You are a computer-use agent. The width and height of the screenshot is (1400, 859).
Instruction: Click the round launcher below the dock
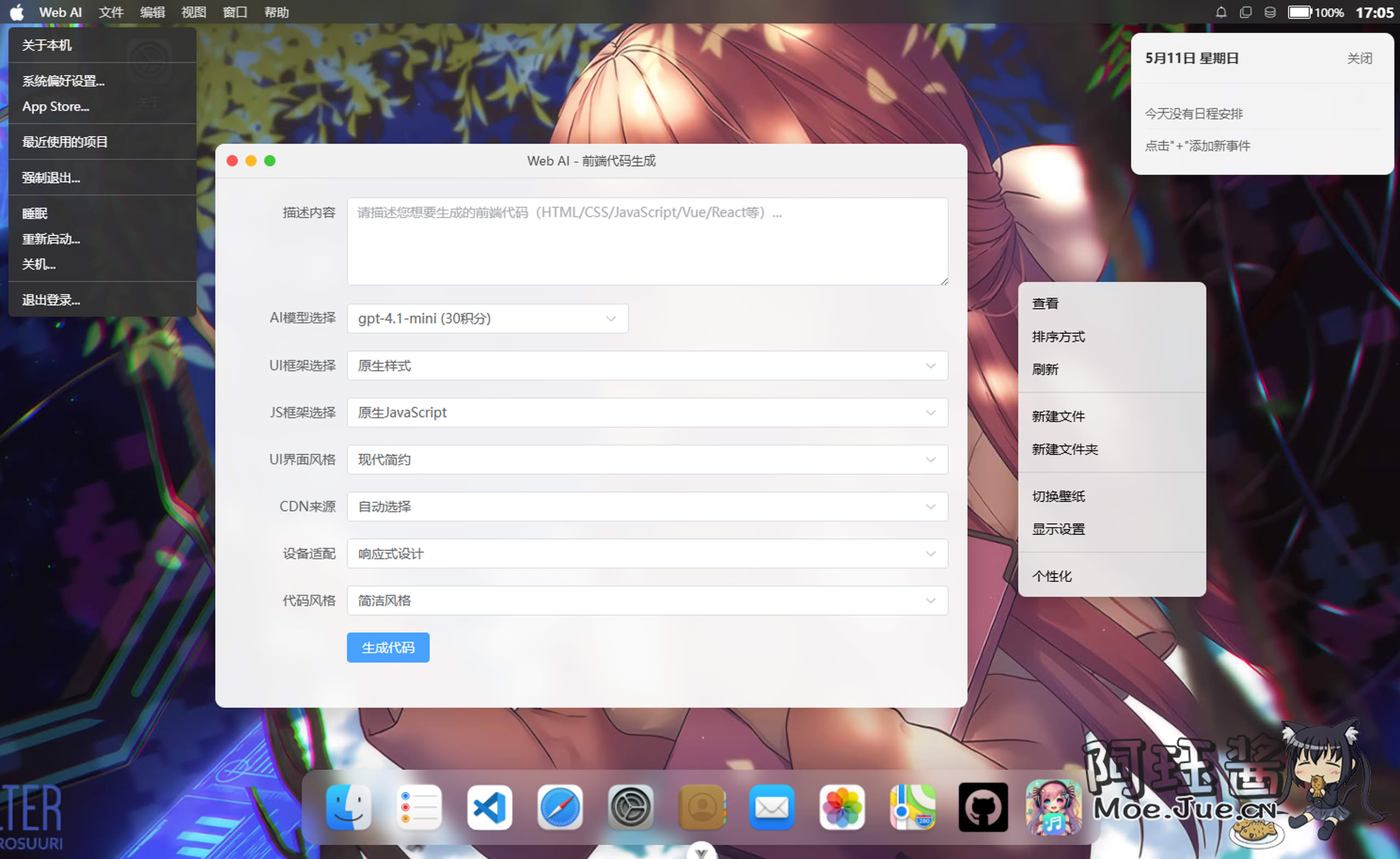[701, 850]
